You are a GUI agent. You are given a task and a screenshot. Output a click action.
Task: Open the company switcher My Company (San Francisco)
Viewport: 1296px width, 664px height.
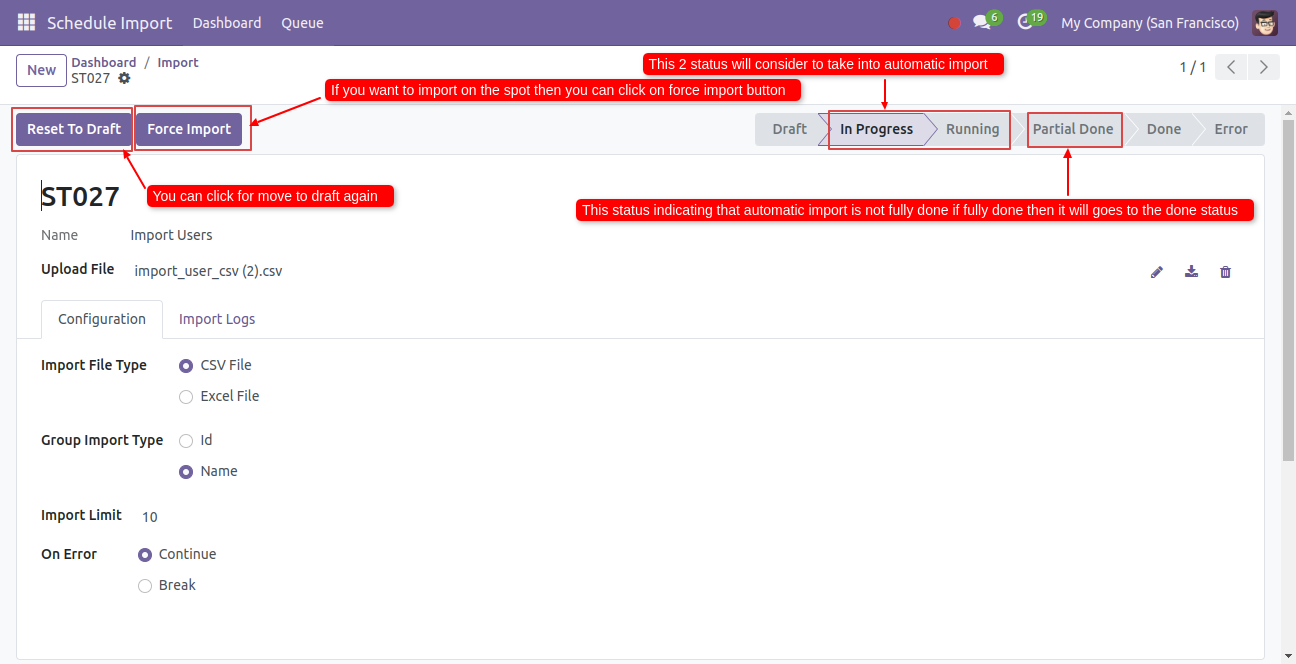coord(1150,22)
